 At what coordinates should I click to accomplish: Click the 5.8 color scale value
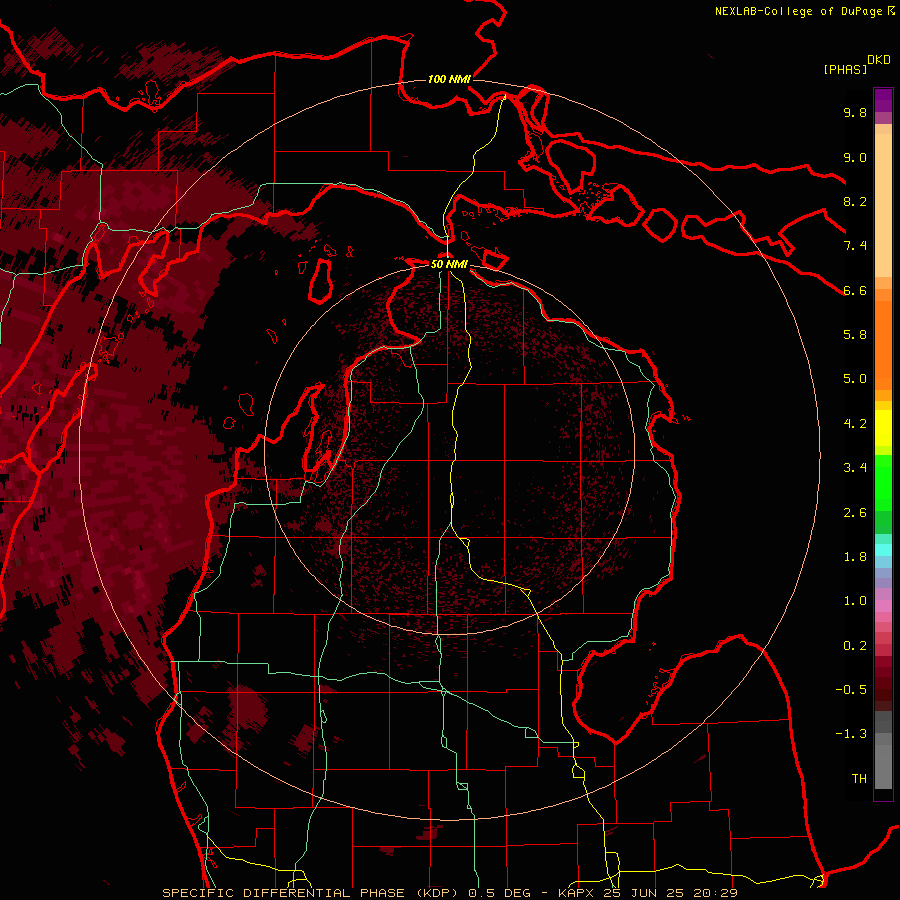pos(855,335)
